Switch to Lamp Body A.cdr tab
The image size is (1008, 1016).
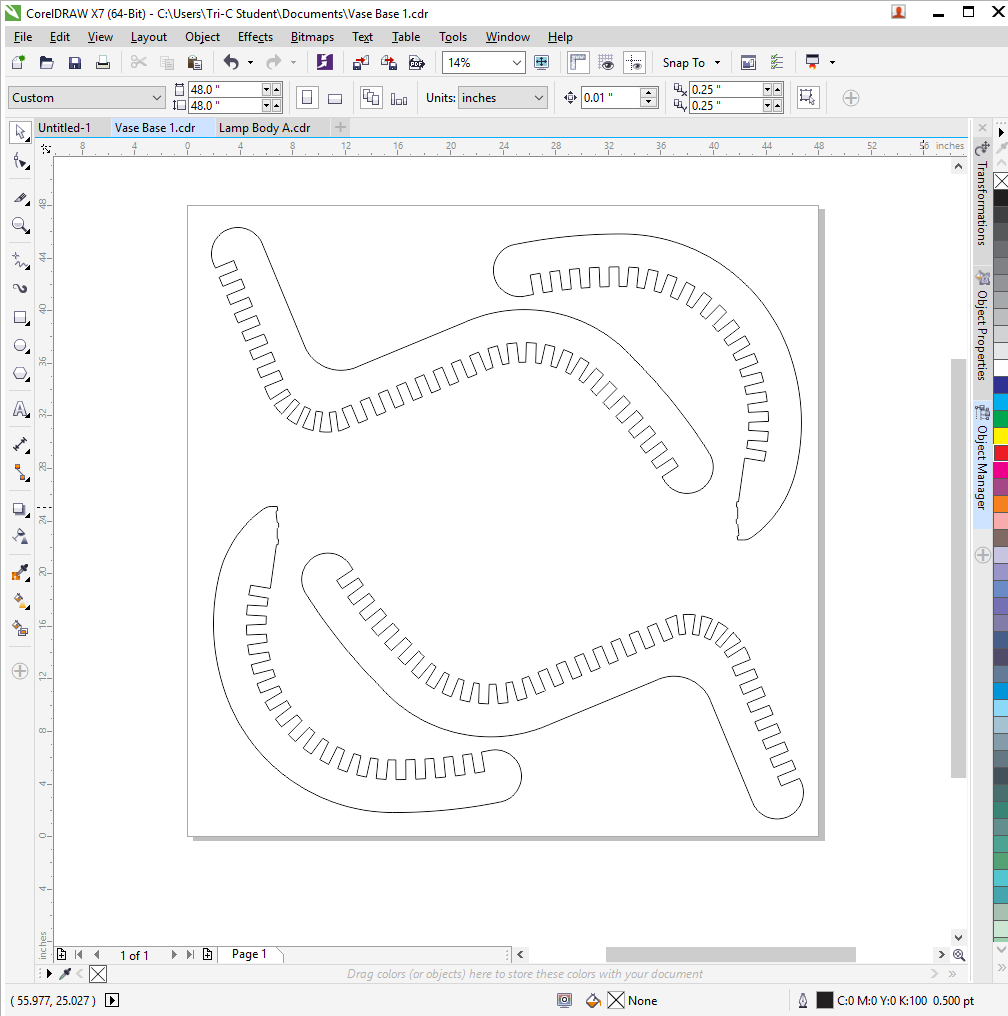coord(264,128)
